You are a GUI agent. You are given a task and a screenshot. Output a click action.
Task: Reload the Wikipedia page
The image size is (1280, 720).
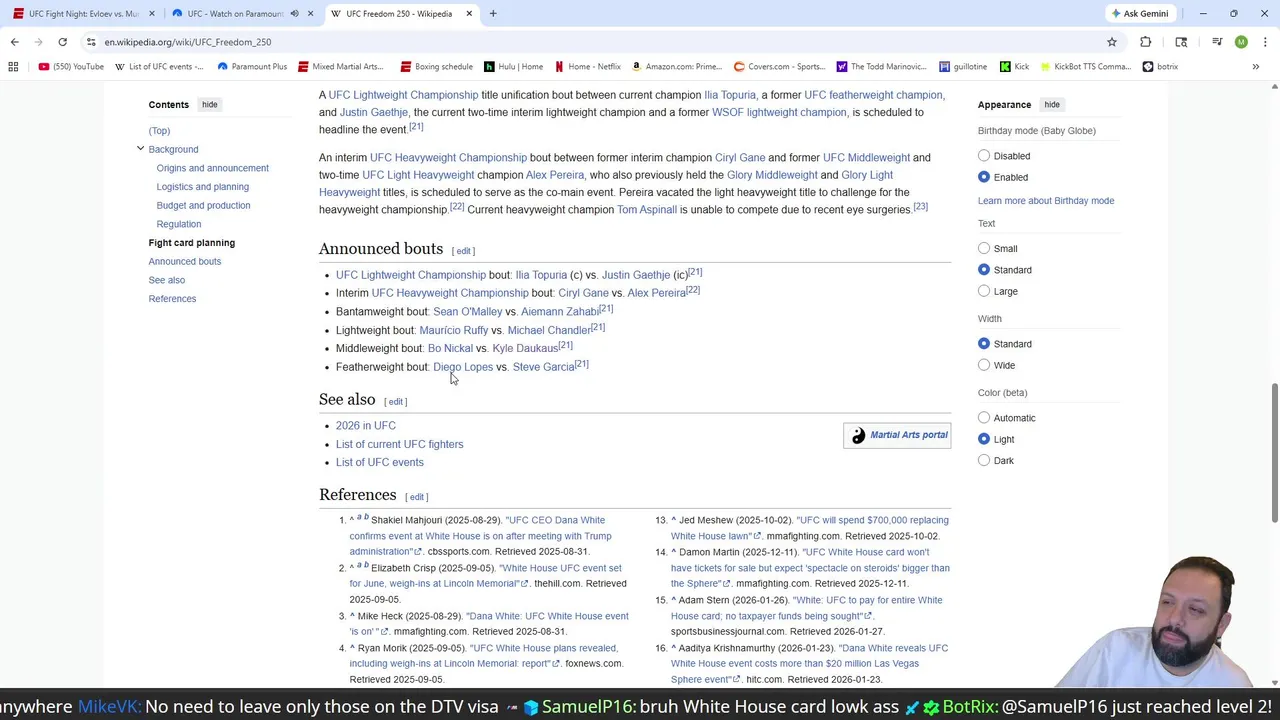pyautogui.click(x=62, y=42)
